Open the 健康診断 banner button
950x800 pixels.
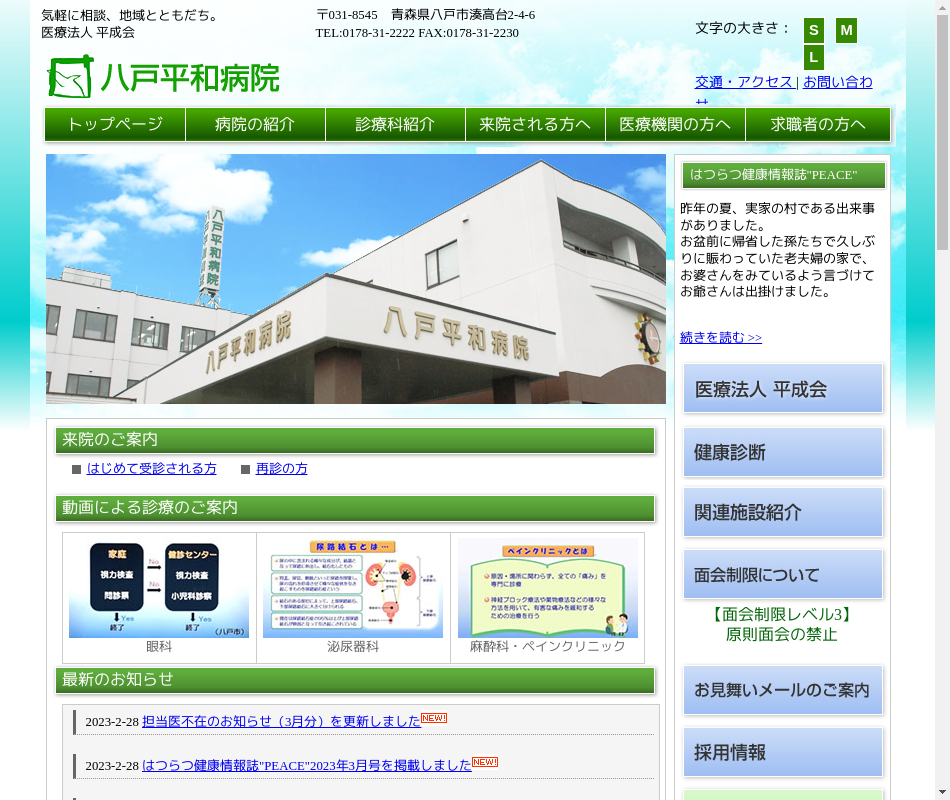(x=783, y=452)
